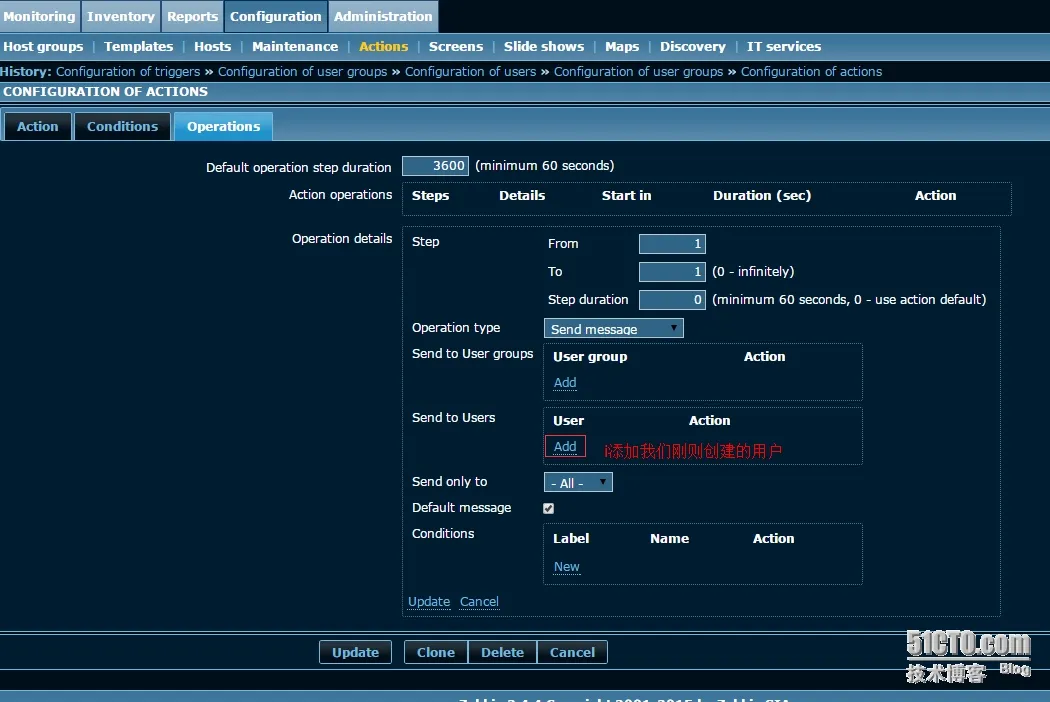Go to Hosts submenu
Screen dimensions: 1050x702
[x=212, y=46]
